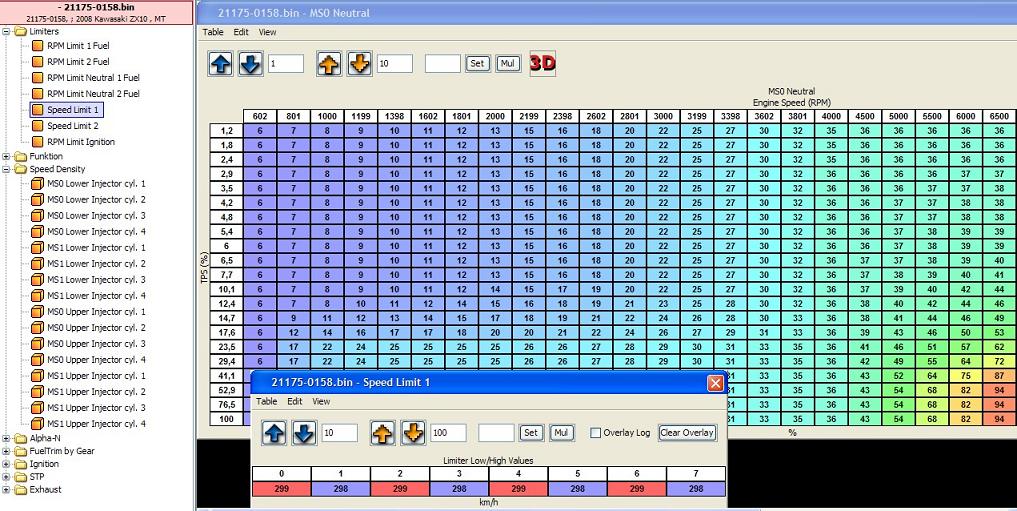Click orange up arrow in MS0 Neutral toolbar

330,63
